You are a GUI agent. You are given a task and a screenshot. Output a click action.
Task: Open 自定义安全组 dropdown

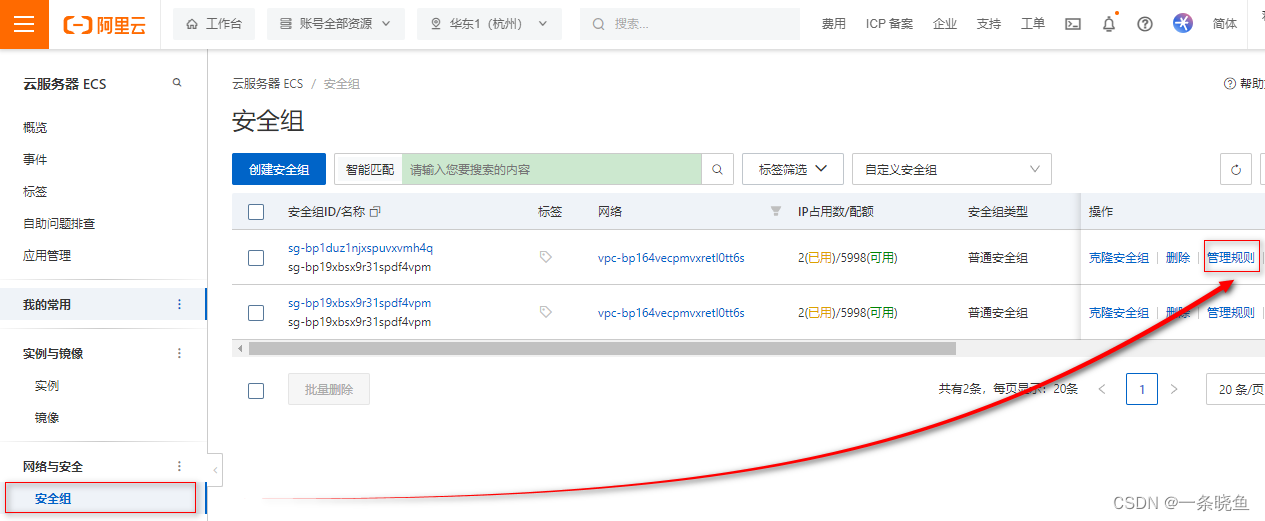[952, 170]
